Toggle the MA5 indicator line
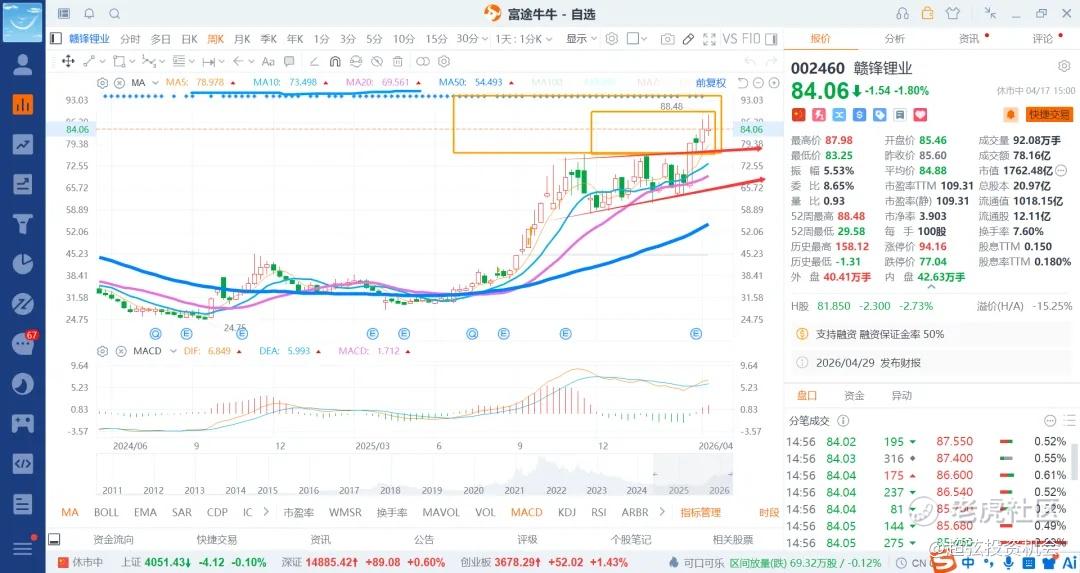The image size is (1080, 573). (200, 83)
